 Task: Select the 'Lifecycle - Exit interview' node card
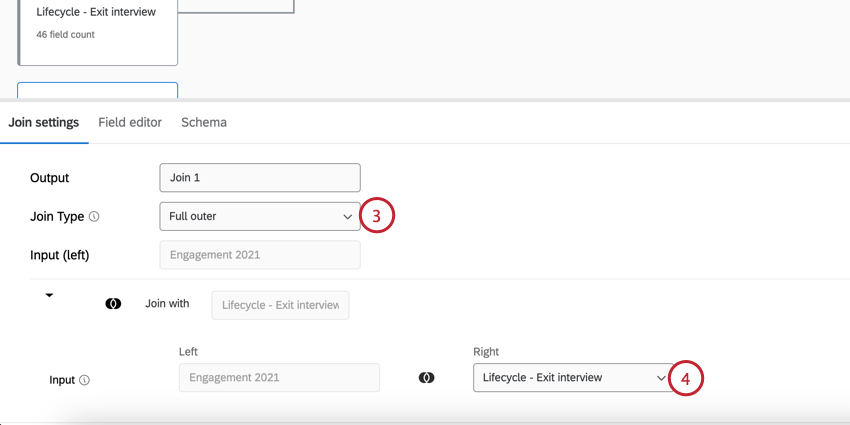coord(98,33)
